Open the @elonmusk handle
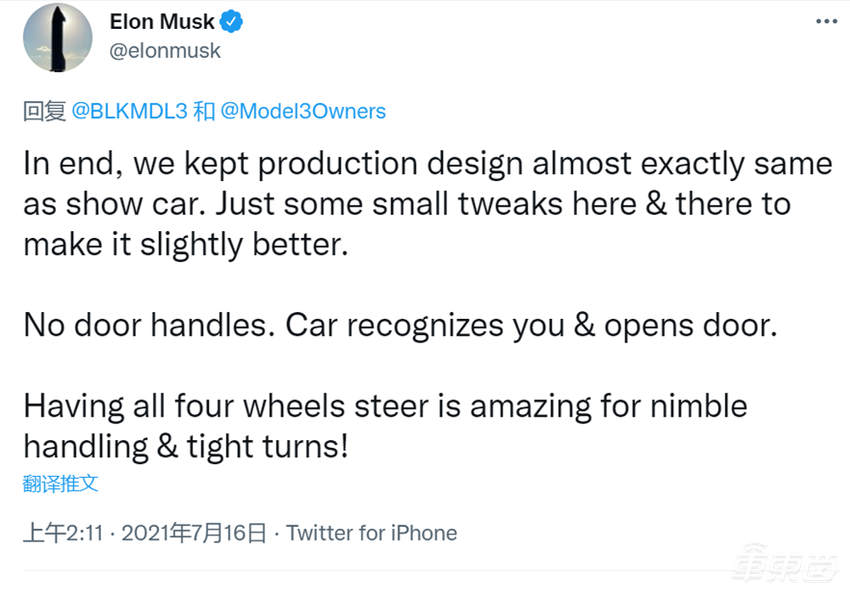 [165, 49]
